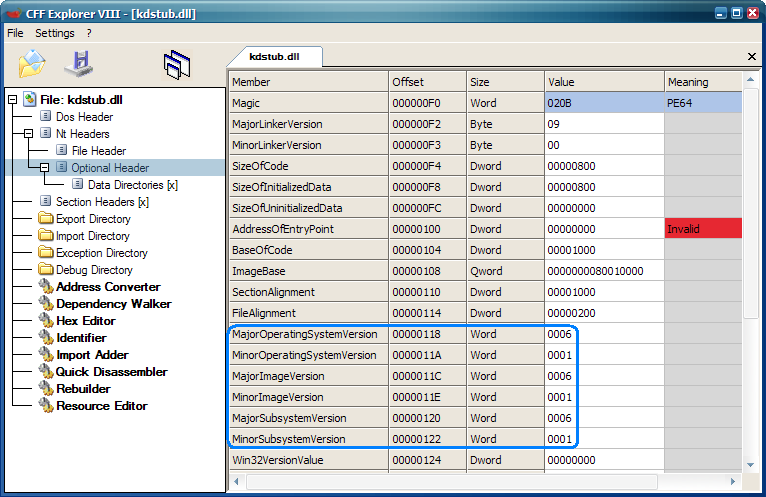Open the Hex Editor tool

click(x=86, y=321)
